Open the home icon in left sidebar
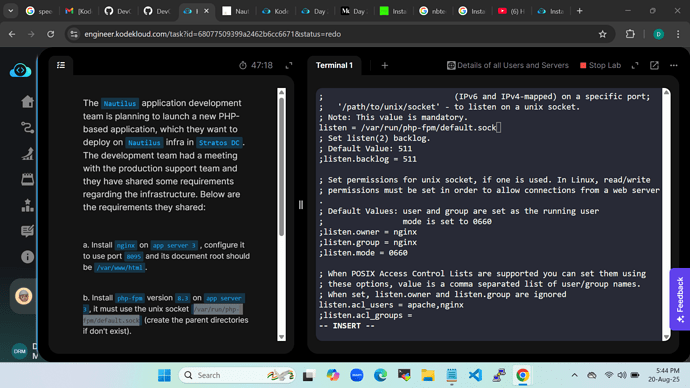This screenshot has height=388, width=690. tap(27, 102)
